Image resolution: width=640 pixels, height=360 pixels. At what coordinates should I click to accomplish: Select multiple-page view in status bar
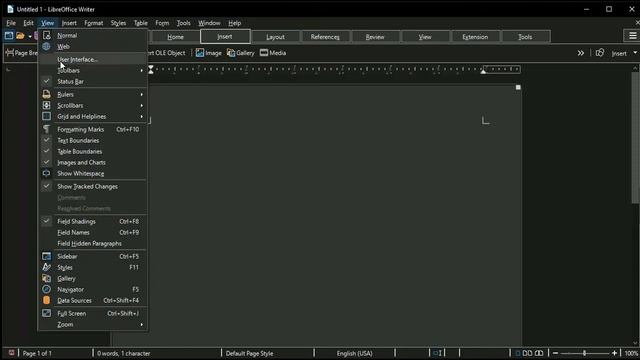(x=527, y=353)
